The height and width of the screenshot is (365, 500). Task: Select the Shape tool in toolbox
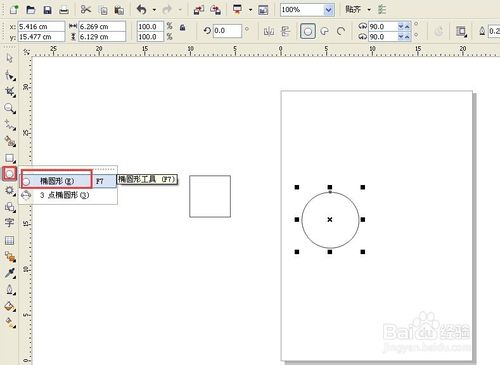tap(10, 75)
